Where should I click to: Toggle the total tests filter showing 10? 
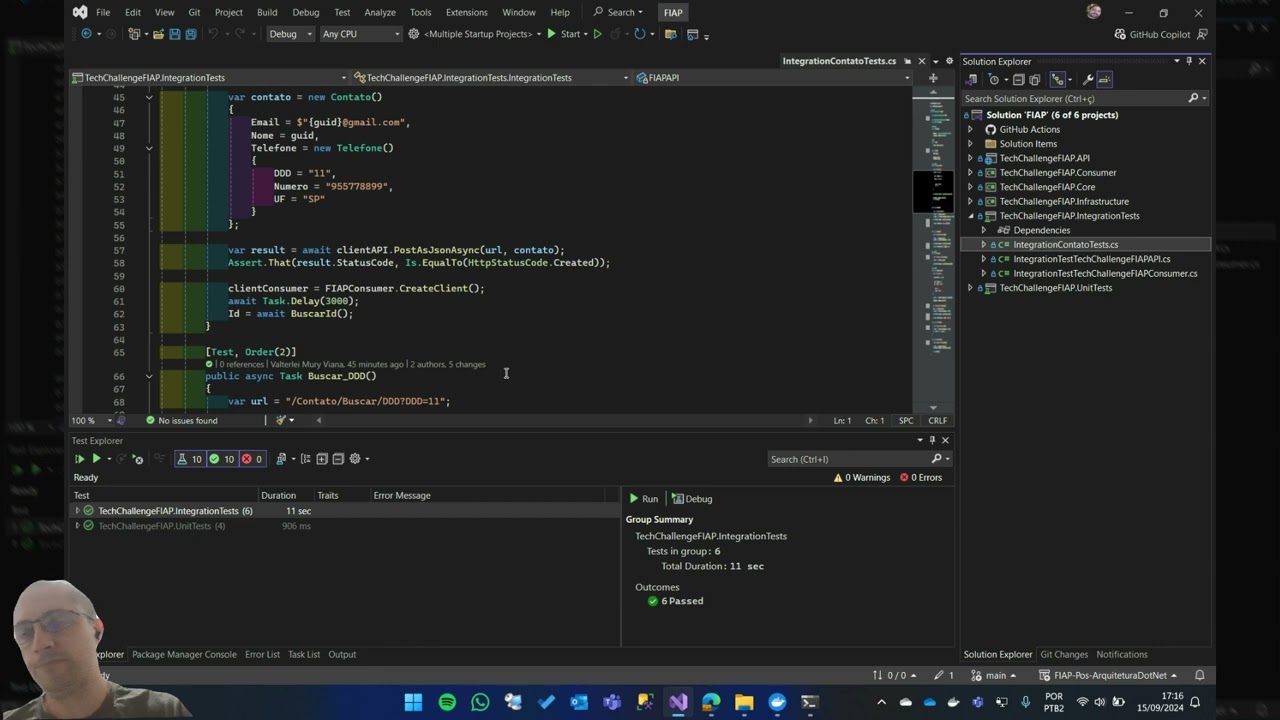(189, 459)
